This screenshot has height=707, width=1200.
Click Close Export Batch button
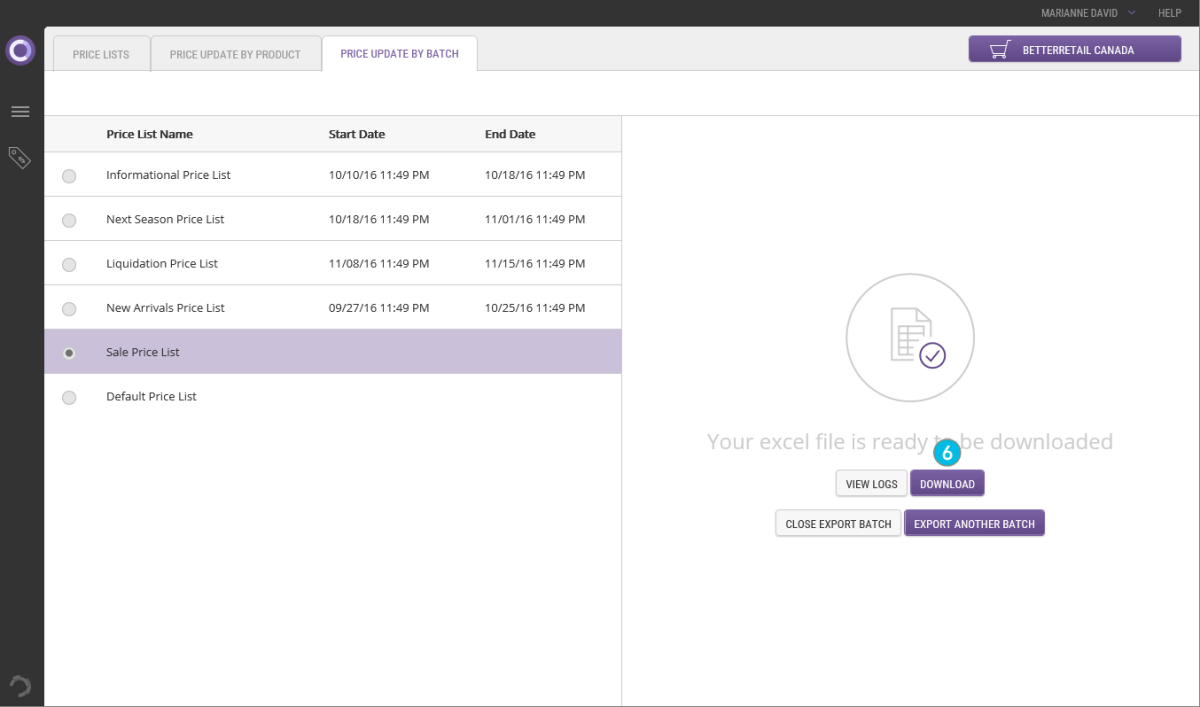(838, 524)
